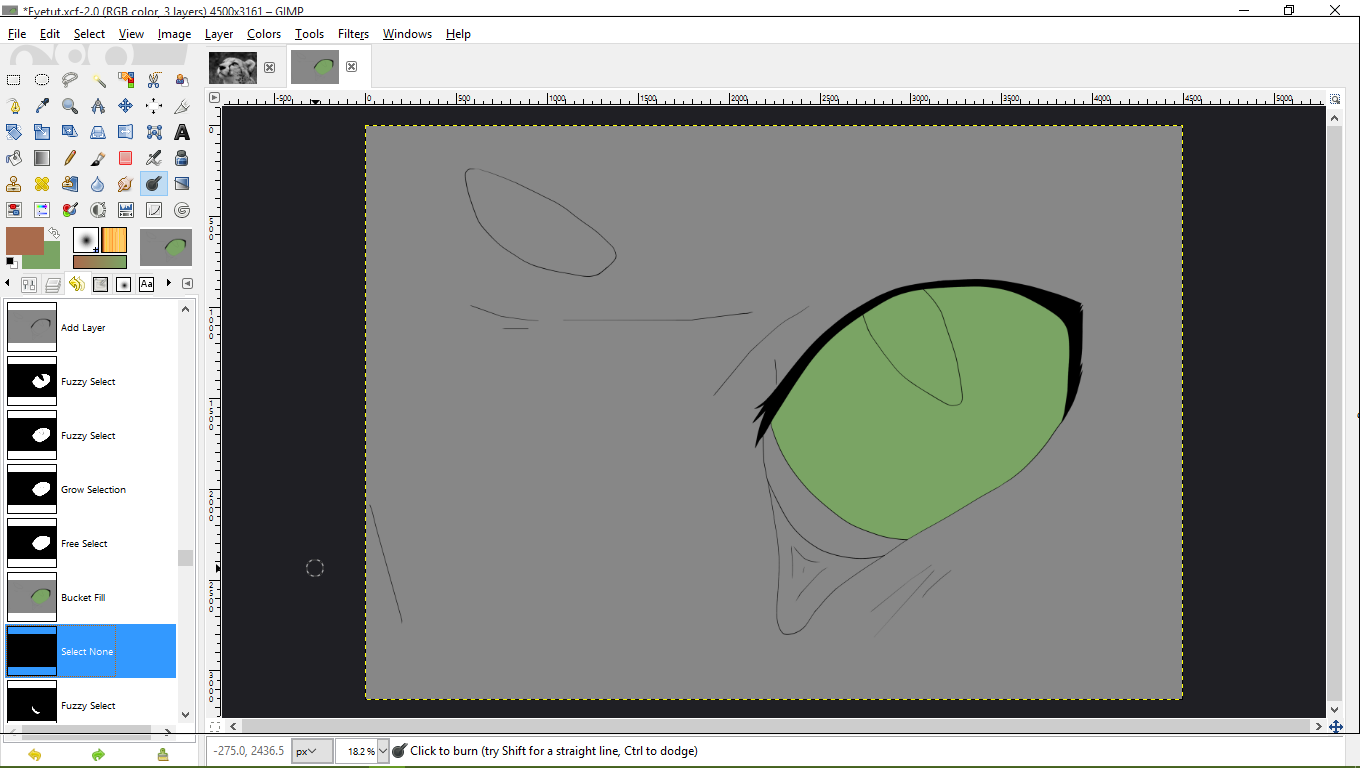Select the Move tool
Image resolution: width=1360 pixels, height=768 pixels.
[x=126, y=106]
